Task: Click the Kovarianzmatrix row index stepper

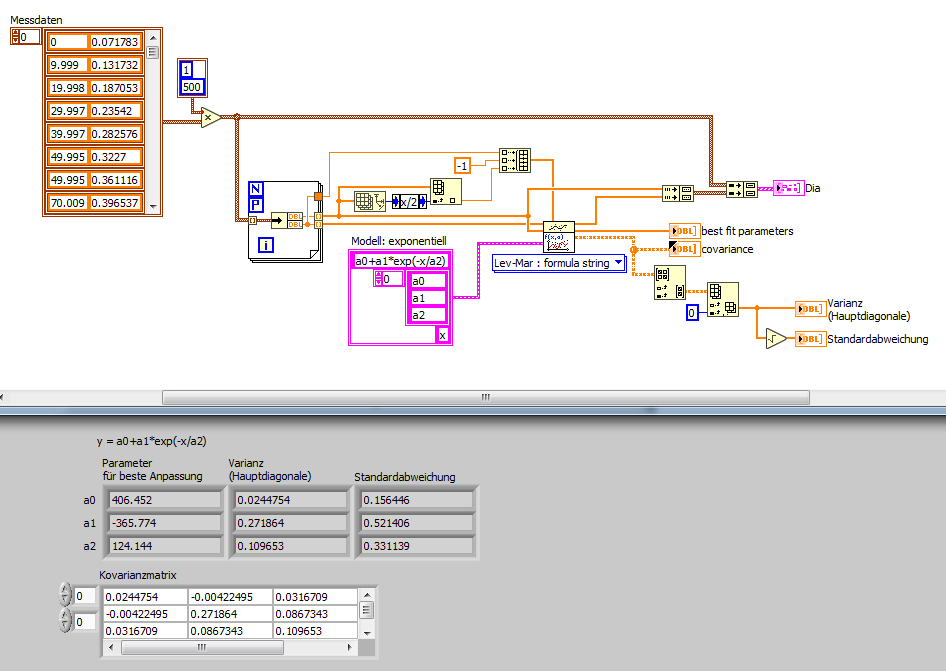Action: [x=65, y=596]
